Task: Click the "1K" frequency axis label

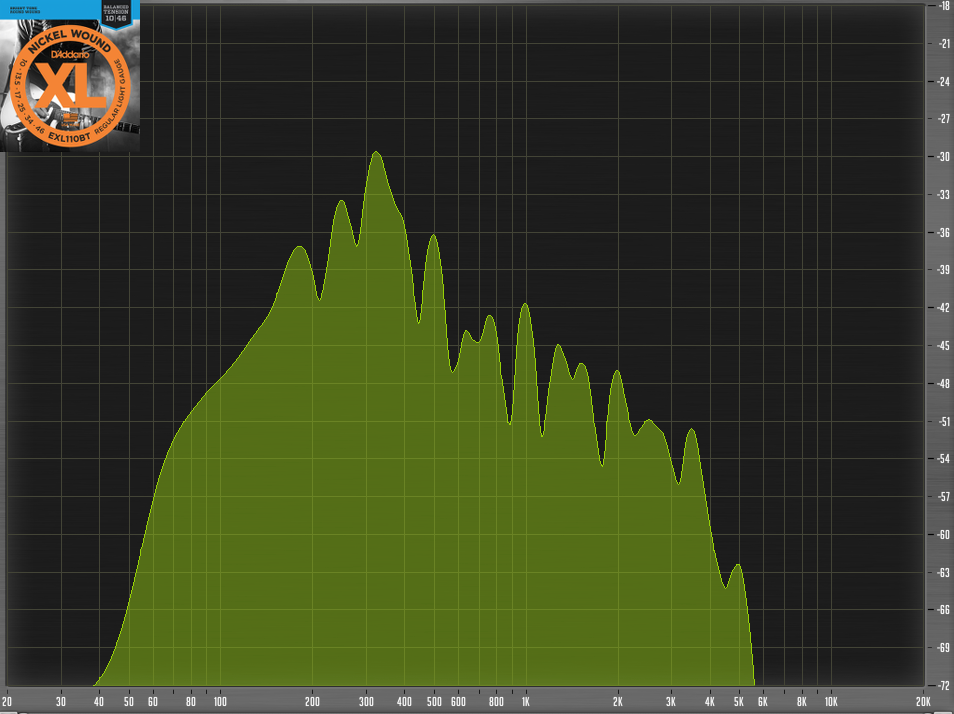Action: click(x=526, y=702)
